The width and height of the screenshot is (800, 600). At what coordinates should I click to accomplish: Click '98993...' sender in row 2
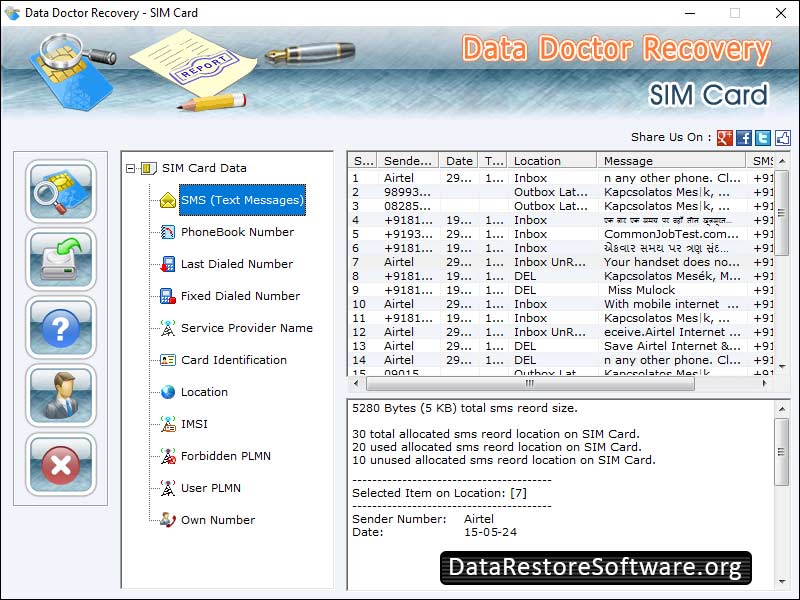tap(407, 192)
